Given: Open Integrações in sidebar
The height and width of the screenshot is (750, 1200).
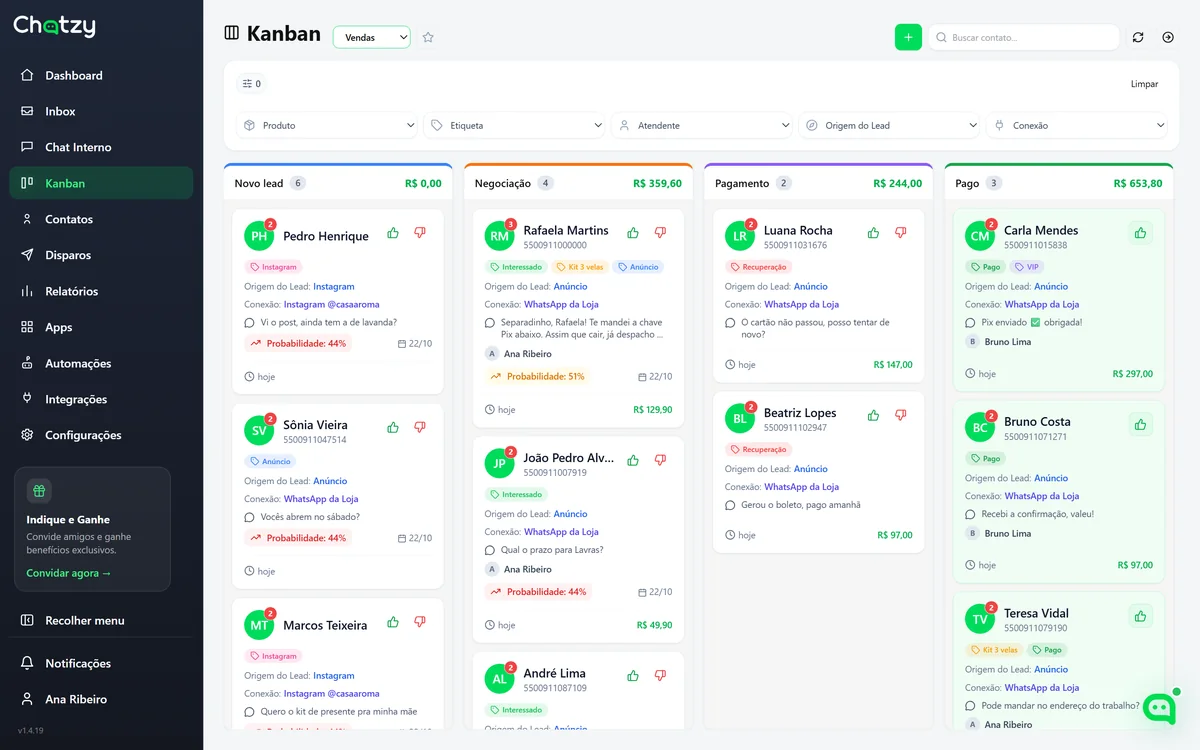Looking at the screenshot, I should pyautogui.click(x=101, y=399).
